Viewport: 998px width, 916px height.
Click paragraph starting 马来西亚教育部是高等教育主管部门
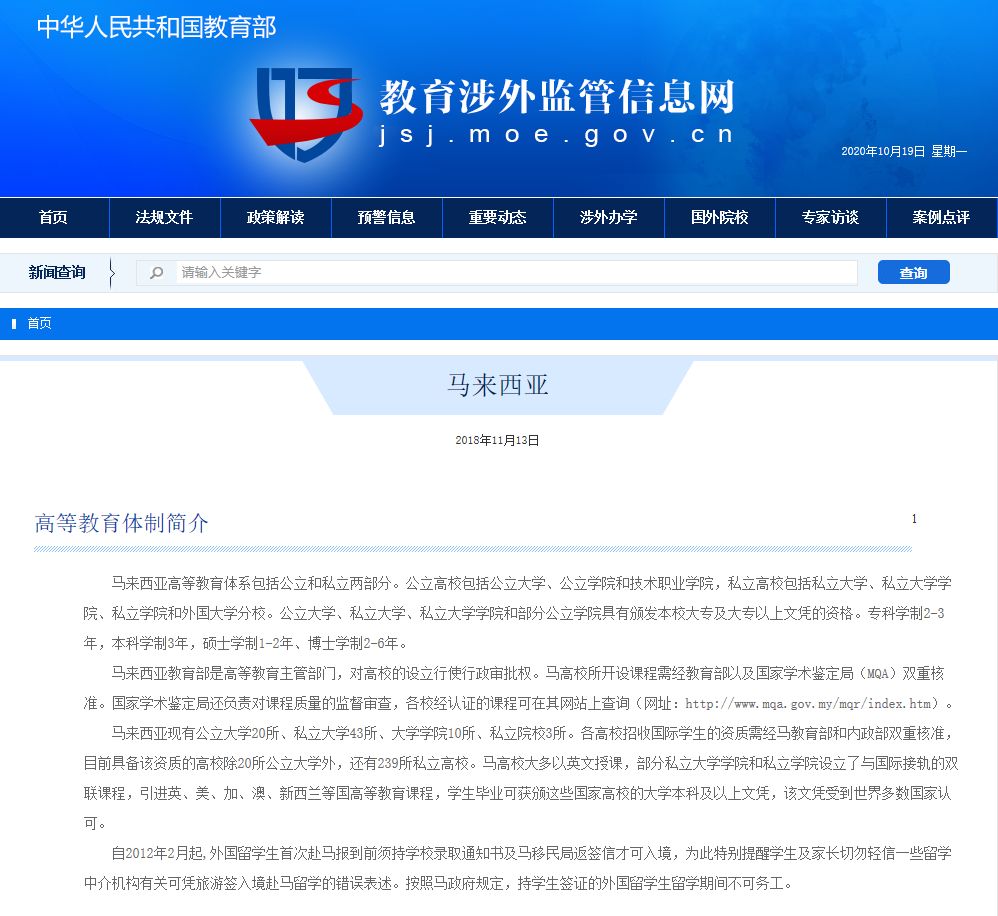517,689
